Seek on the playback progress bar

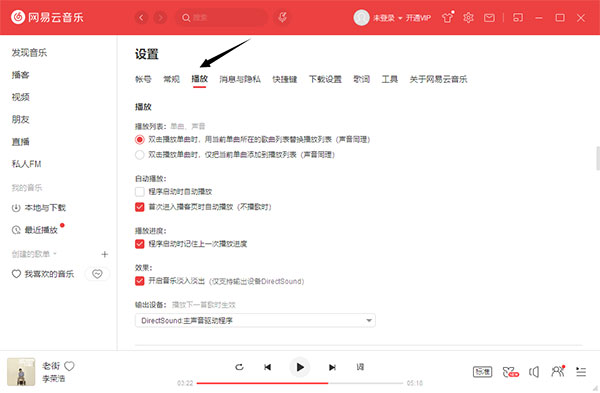[x=300, y=383]
